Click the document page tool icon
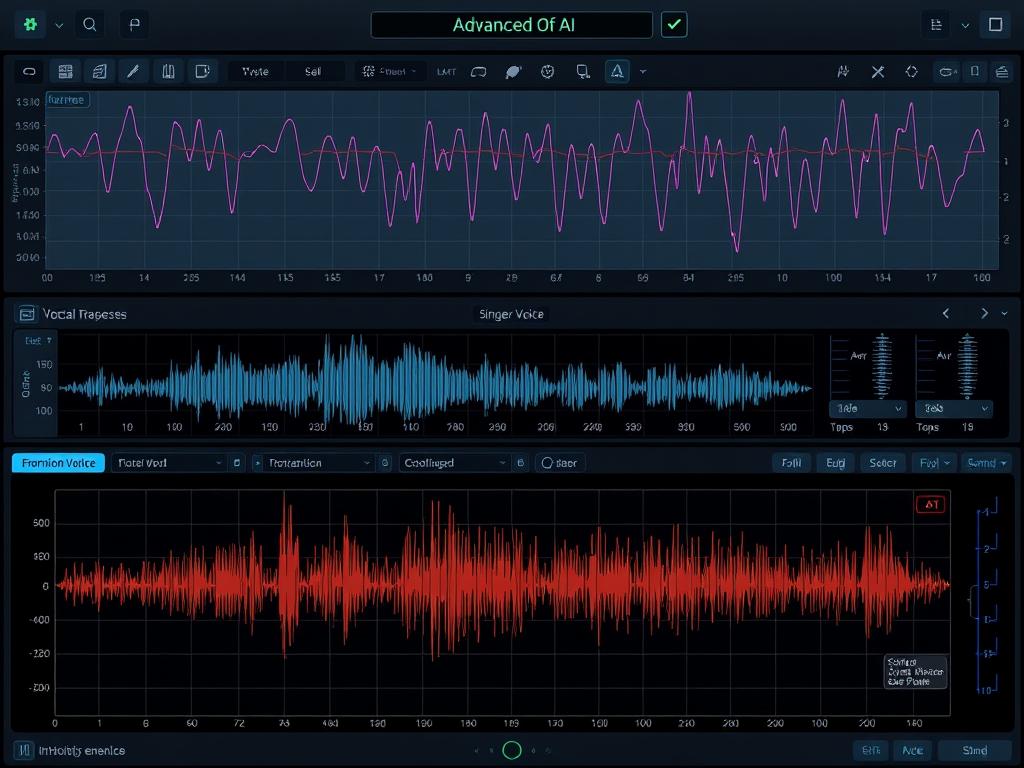The image size is (1024, 768). coord(99,71)
